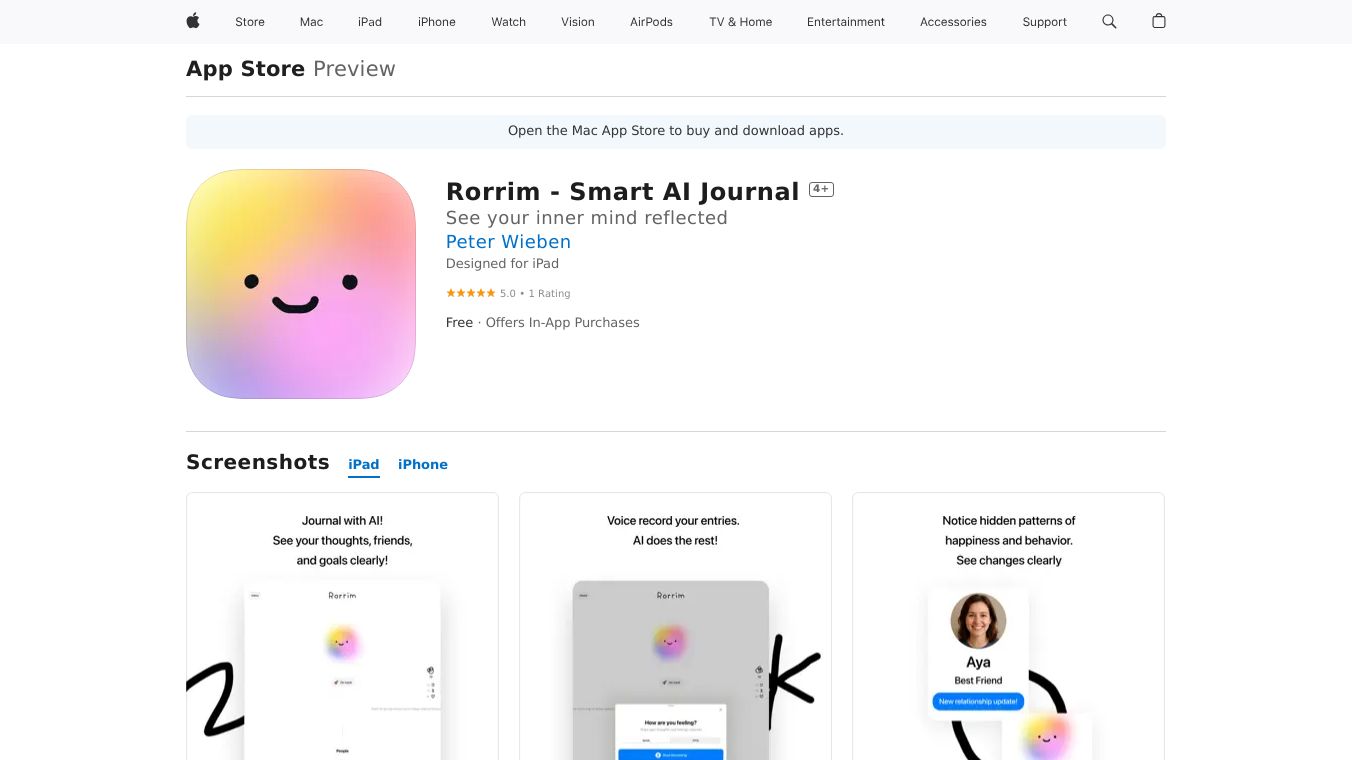Image resolution: width=1352 pixels, height=760 pixels.
Task: Click the 'Free' price label
Action: pos(459,322)
